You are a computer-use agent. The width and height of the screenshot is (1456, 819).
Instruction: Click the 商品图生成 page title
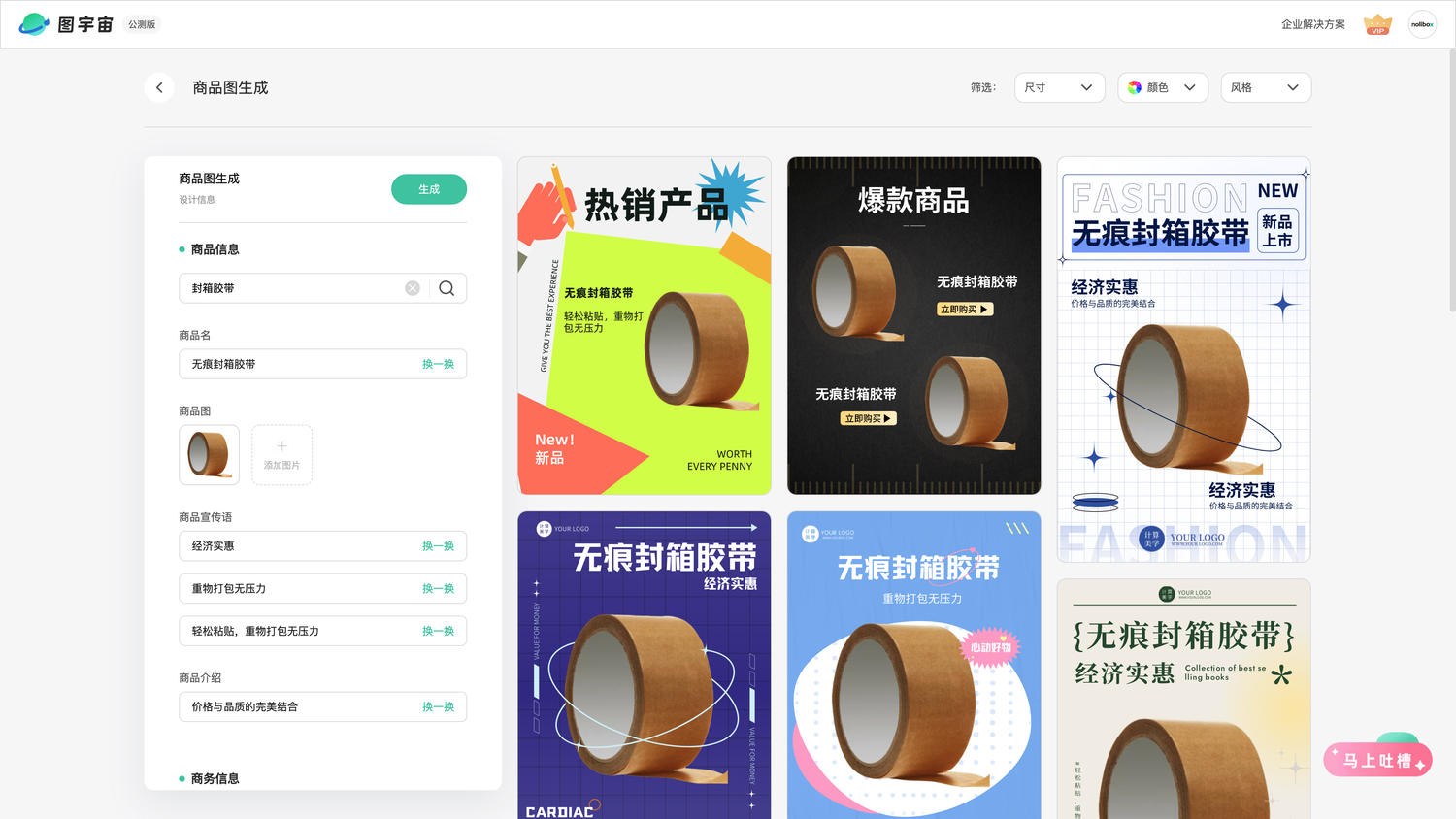(230, 87)
